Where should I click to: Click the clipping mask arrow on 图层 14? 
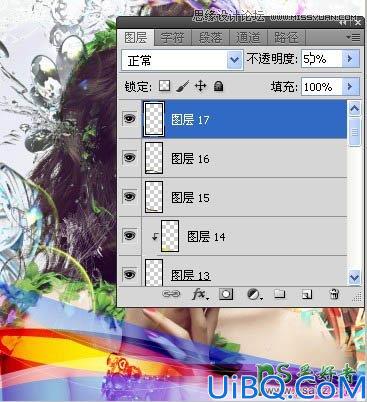tap(155, 237)
